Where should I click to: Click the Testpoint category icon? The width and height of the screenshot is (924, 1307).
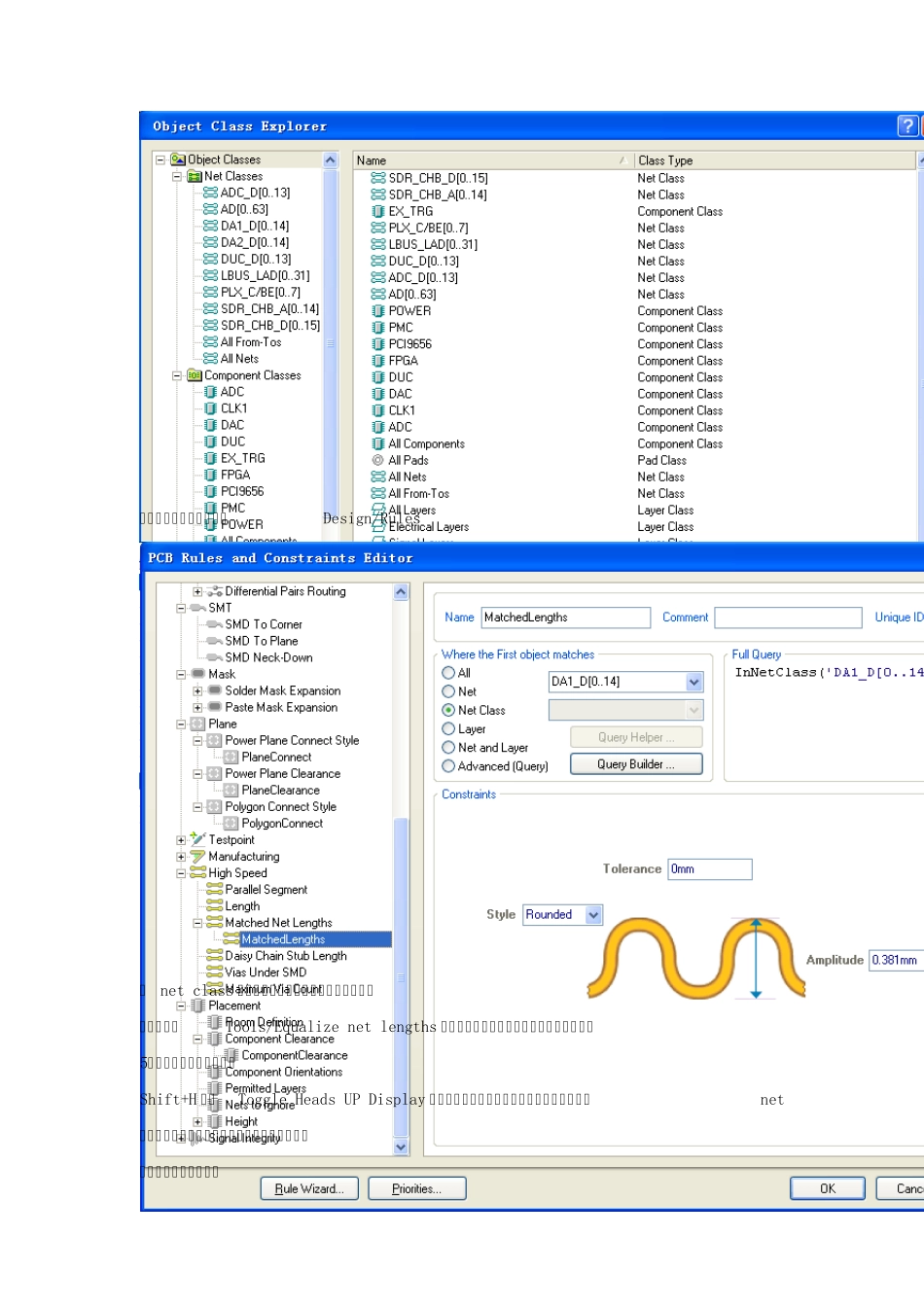click(198, 839)
